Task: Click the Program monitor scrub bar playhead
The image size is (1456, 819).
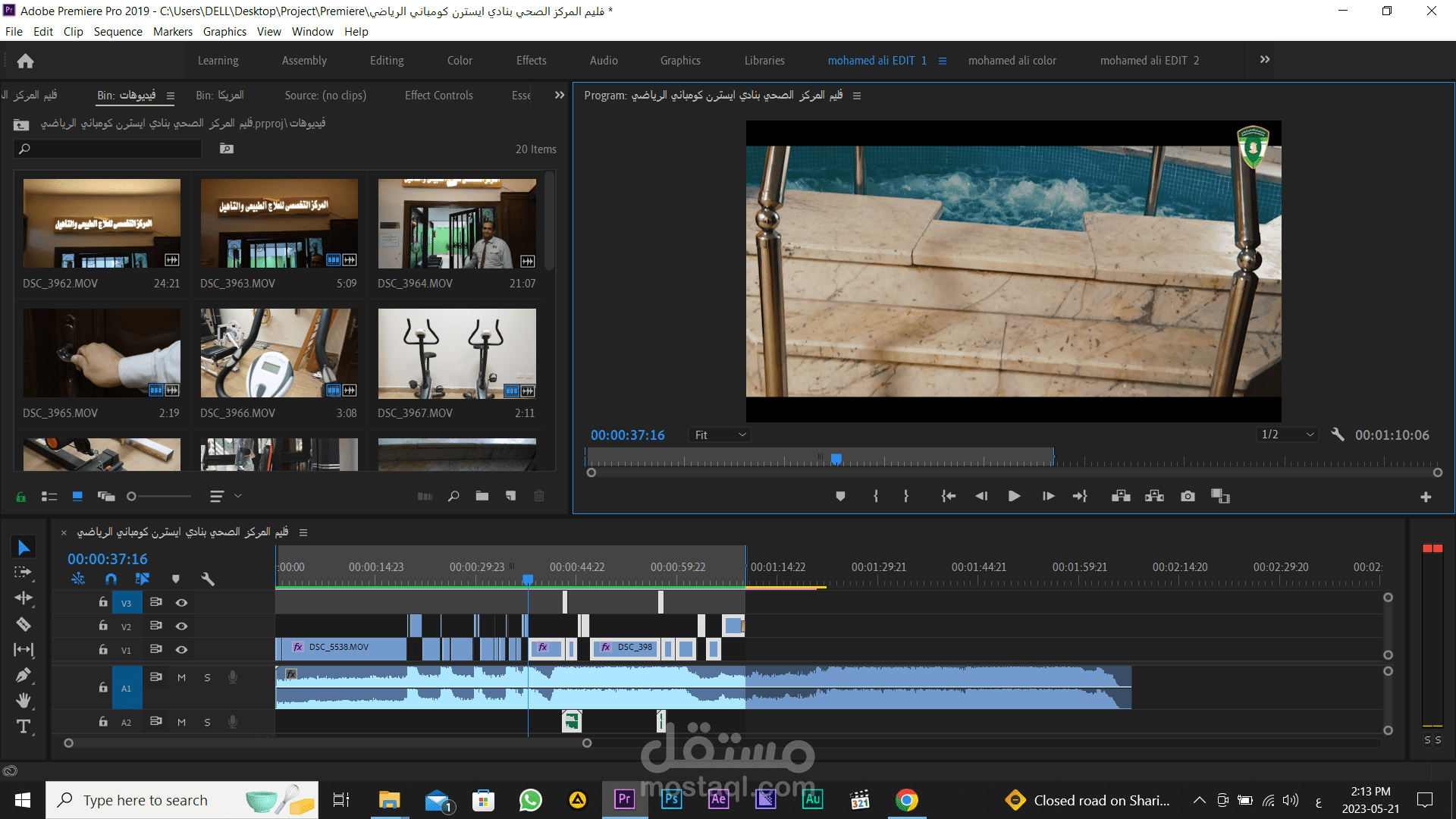Action: pyautogui.click(x=836, y=459)
